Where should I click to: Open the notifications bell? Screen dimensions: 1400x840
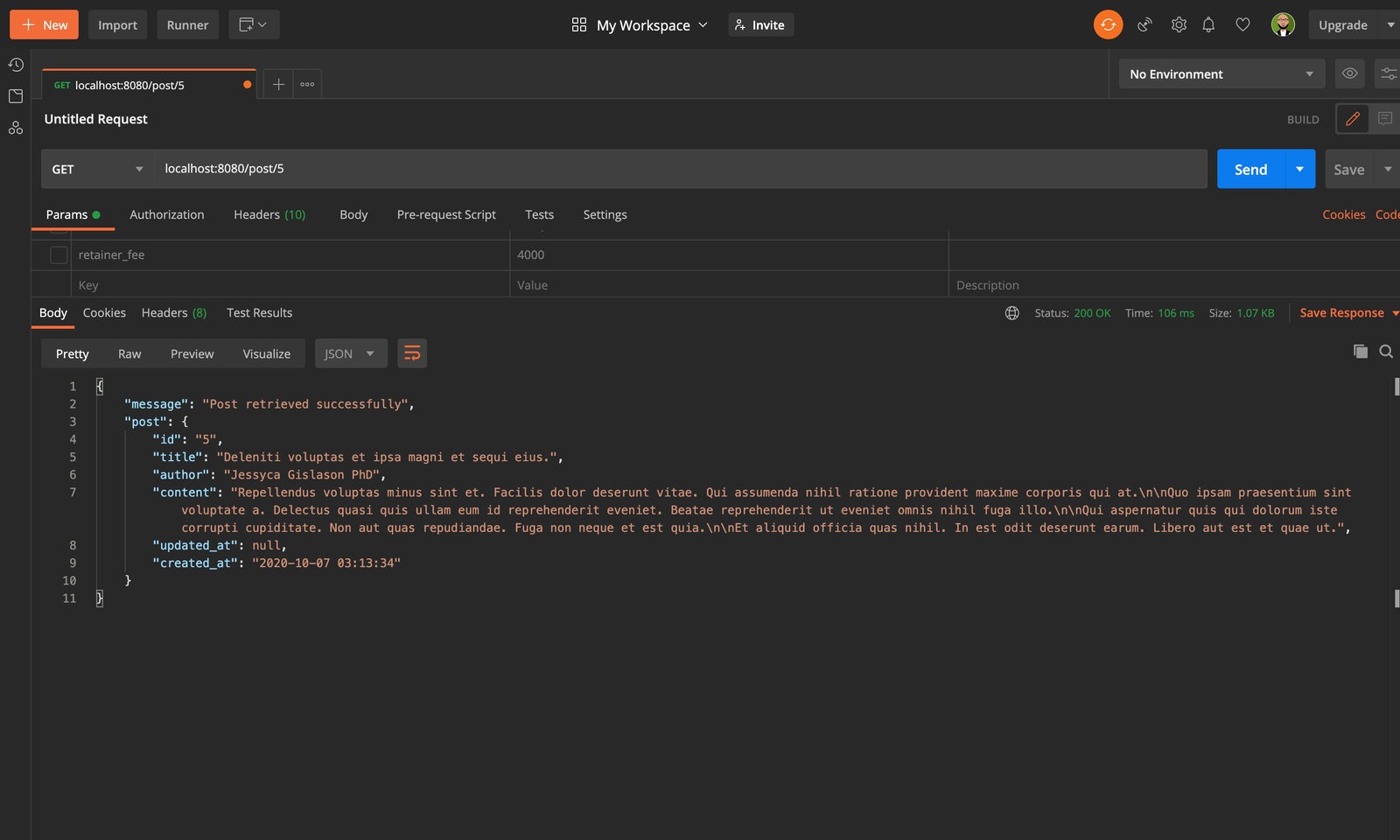click(x=1208, y=24)
